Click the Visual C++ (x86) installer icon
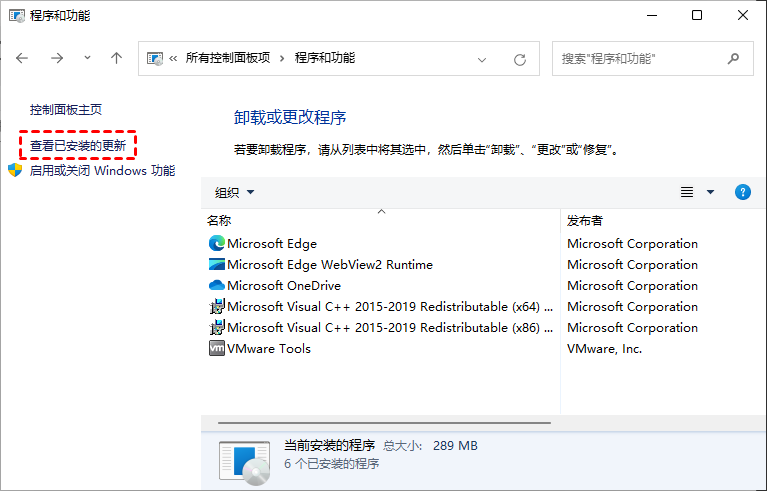Image resolution: width=767 pixels, height=491 pixels. pos(217,328)
